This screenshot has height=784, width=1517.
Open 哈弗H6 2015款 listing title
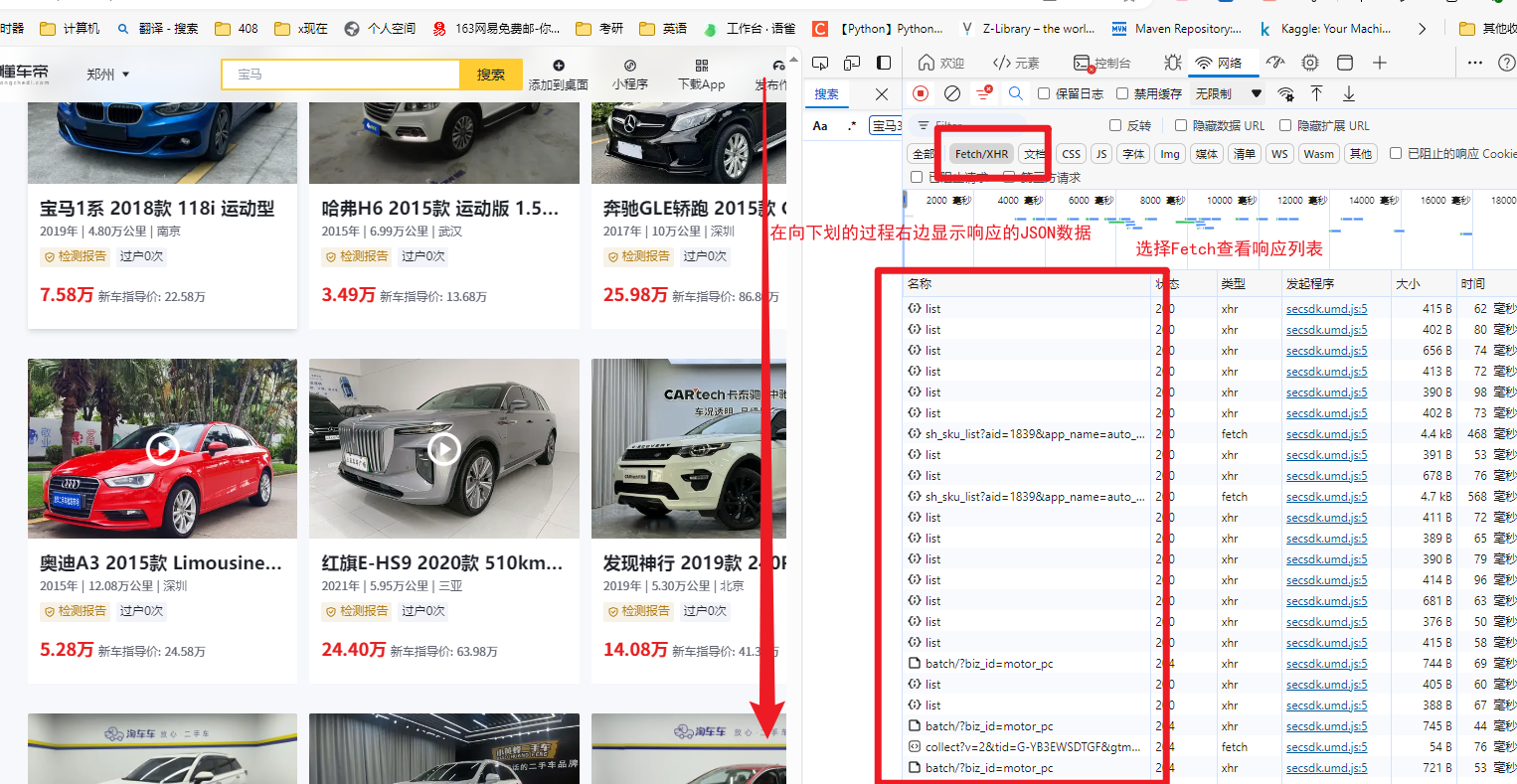tap(440, 209)
